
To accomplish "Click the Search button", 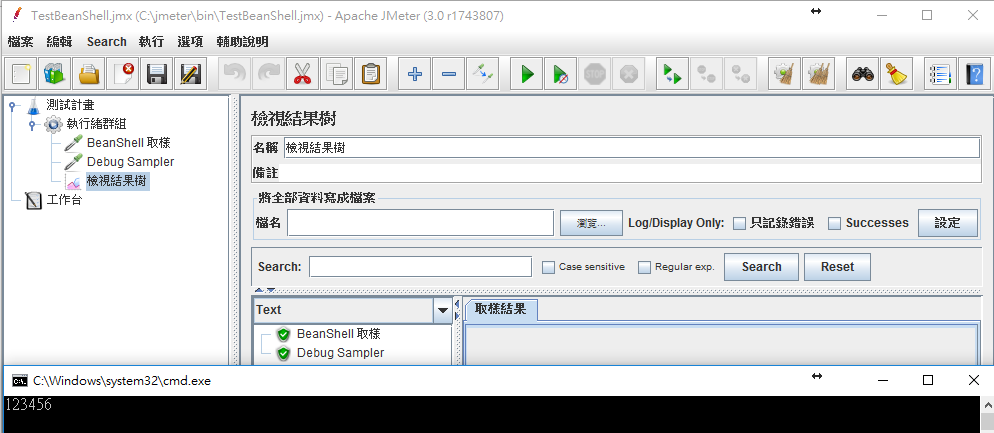I will coord(761,267).
